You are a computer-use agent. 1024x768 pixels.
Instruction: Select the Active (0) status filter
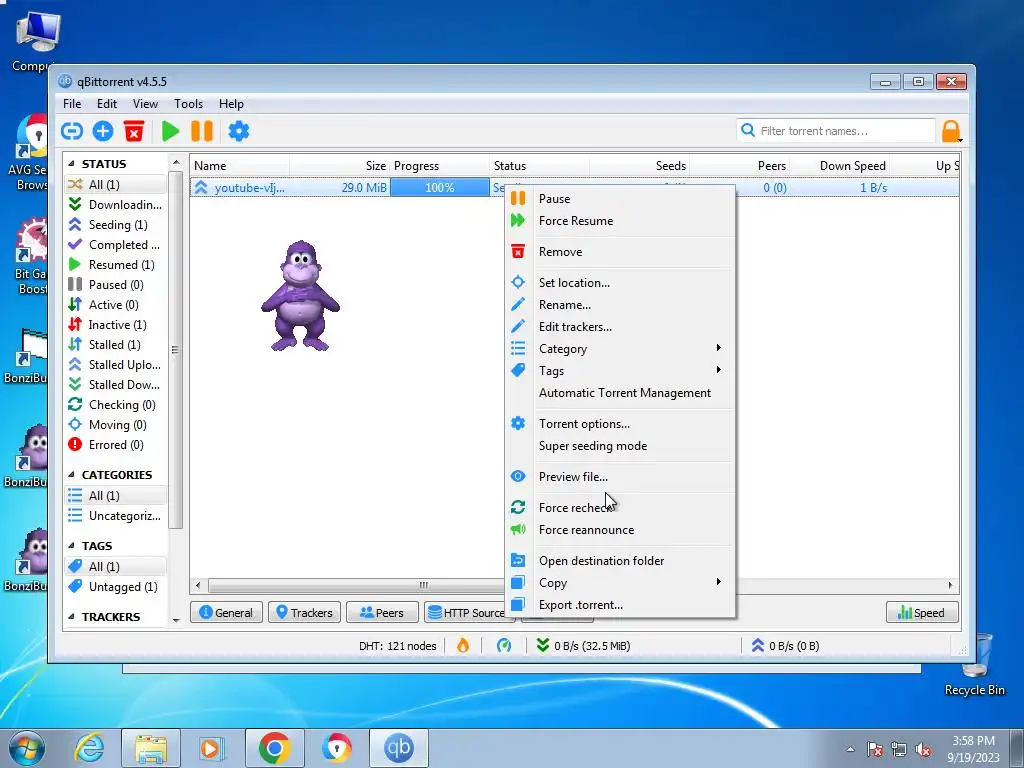point(116,305)
